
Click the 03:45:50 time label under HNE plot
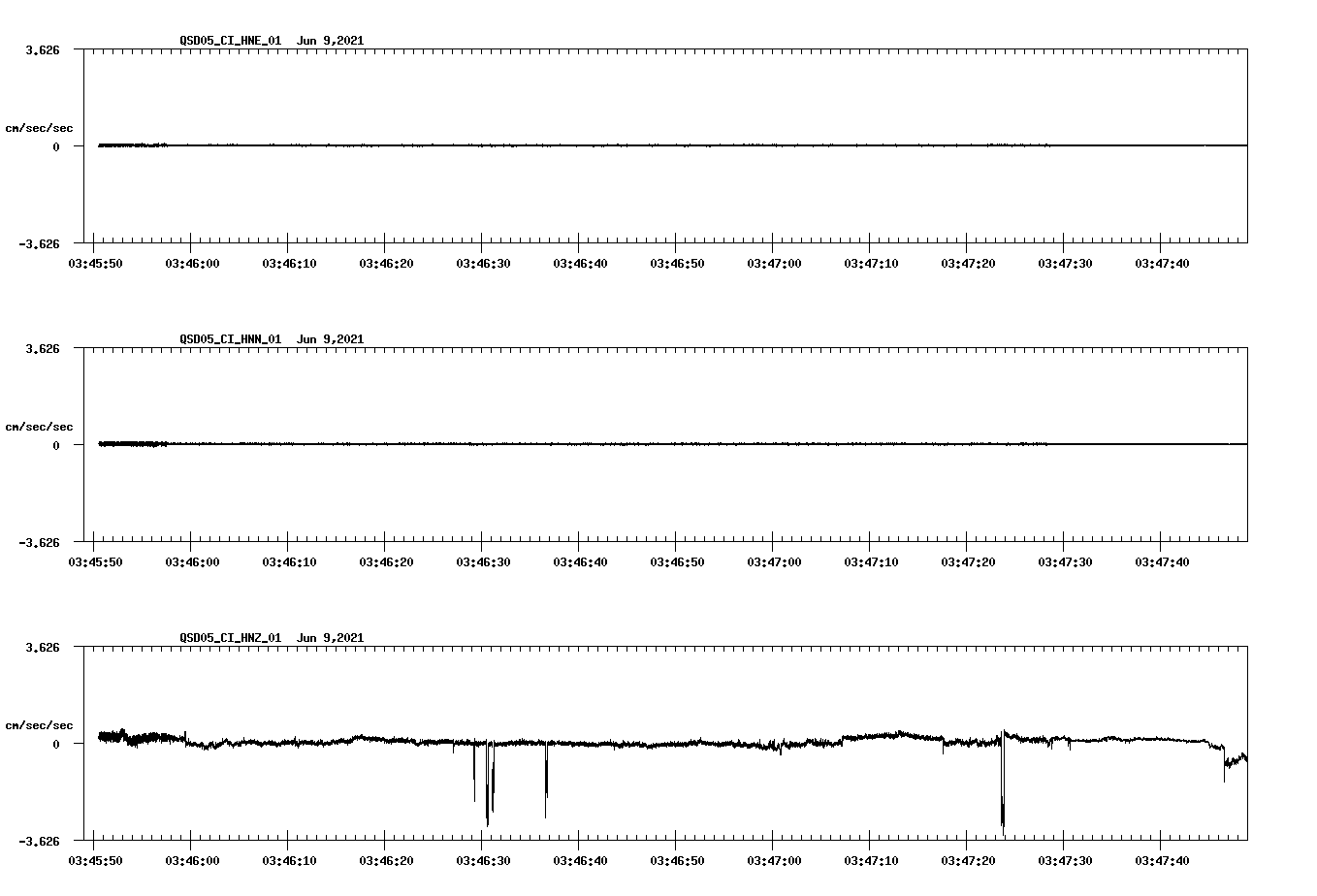coord(95,263)
